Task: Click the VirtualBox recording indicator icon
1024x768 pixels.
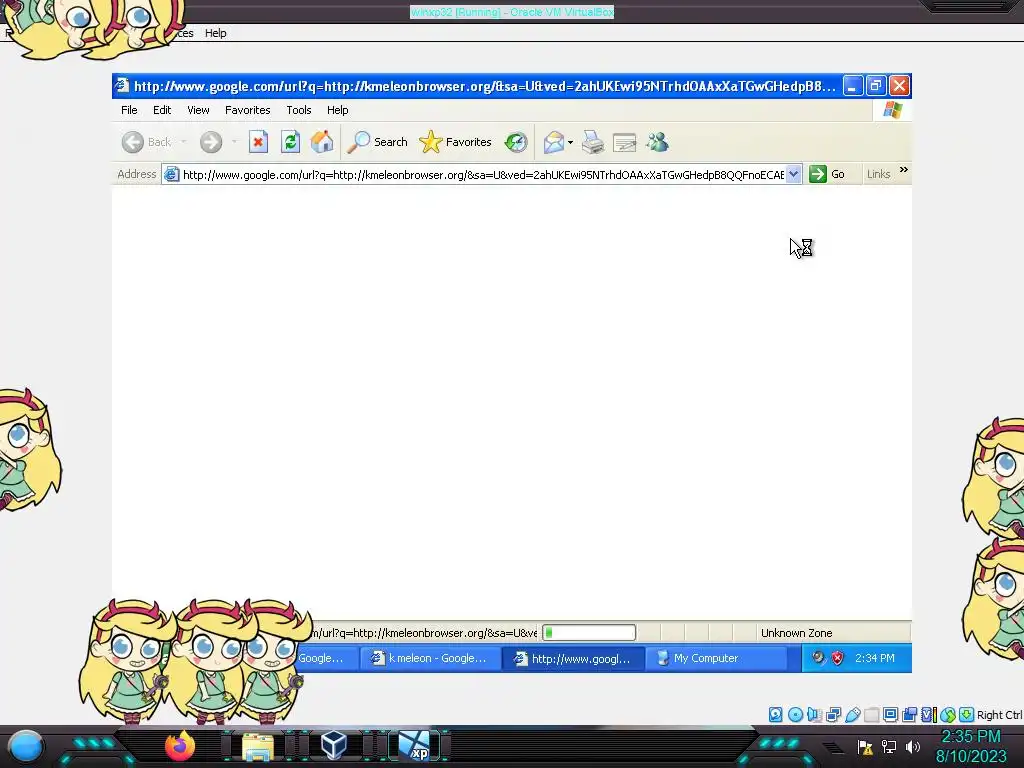Action: [909, 714]
